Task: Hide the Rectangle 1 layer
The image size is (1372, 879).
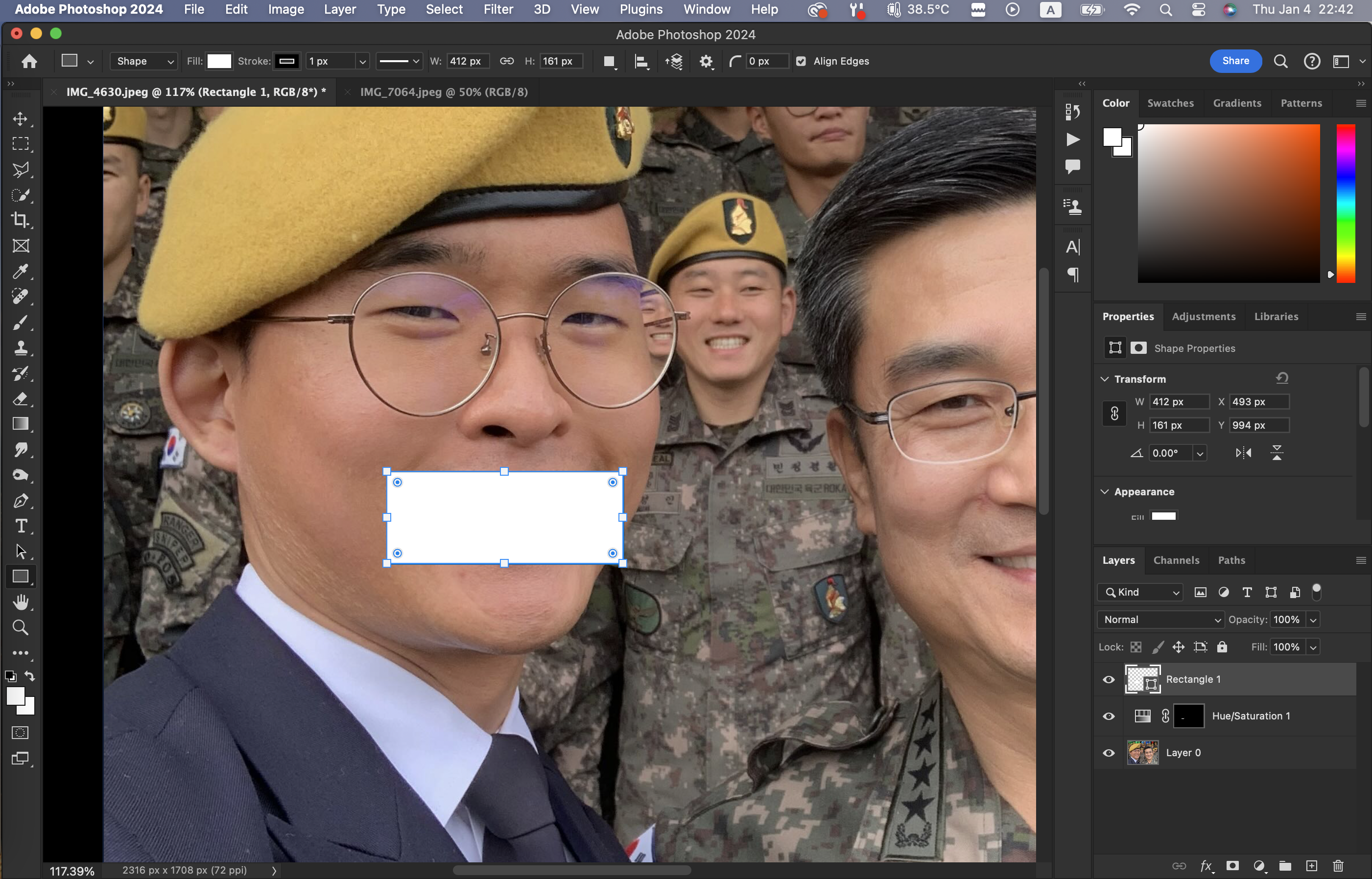Action: 1108,679
